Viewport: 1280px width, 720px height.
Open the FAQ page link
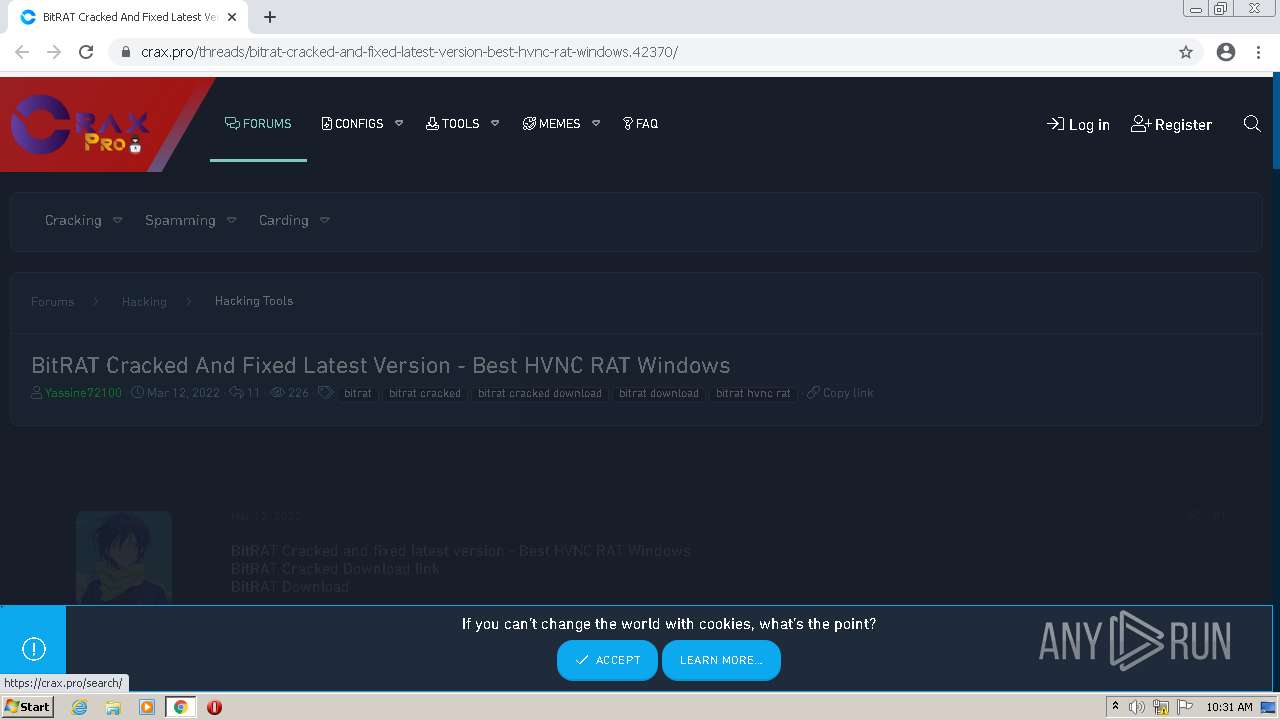(640, 124)
